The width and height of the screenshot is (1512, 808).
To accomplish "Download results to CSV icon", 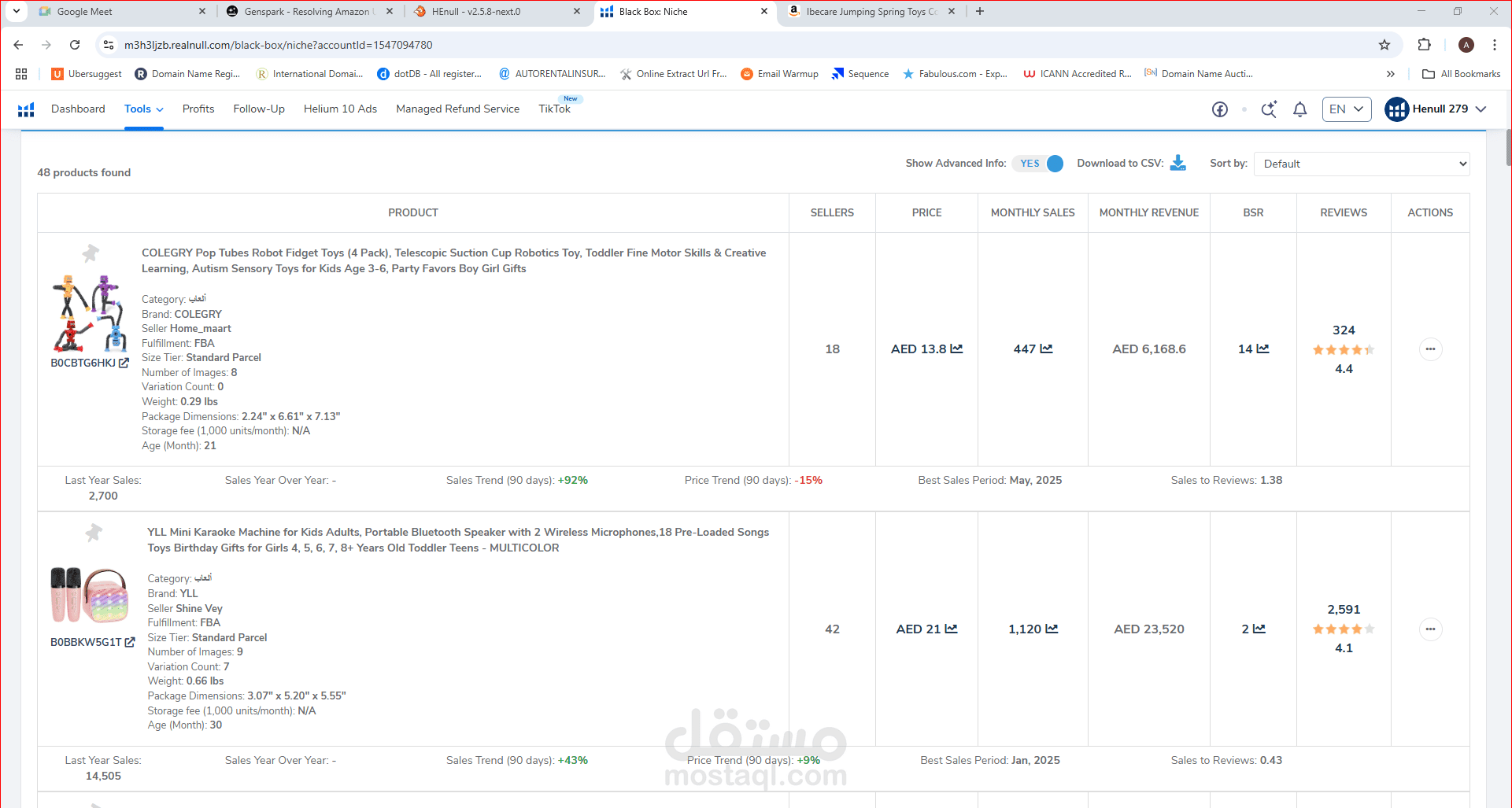I will pos(1178,163).
